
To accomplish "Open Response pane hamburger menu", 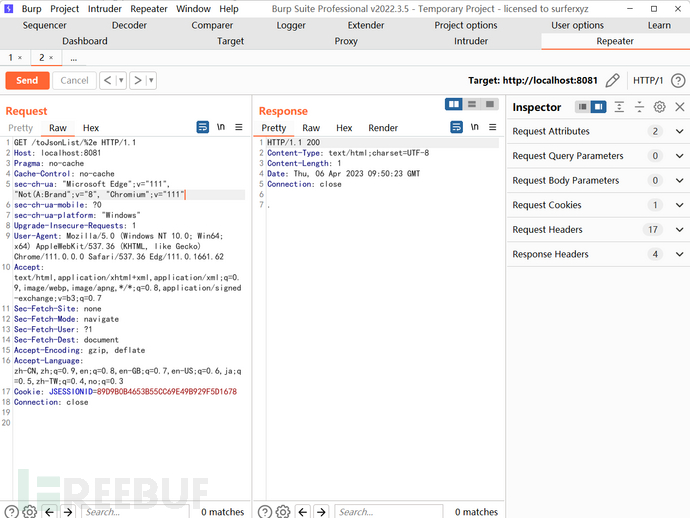I will tap(492, 127).
